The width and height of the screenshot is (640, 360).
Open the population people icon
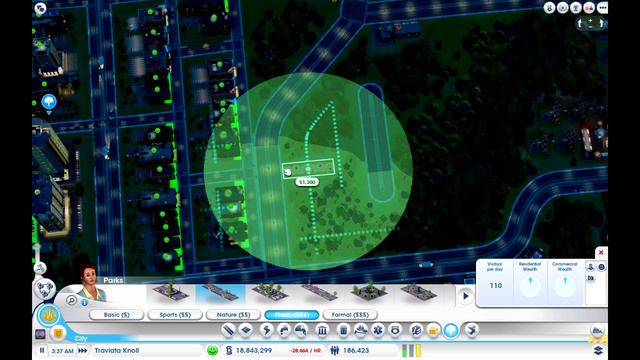pos(335,350)
